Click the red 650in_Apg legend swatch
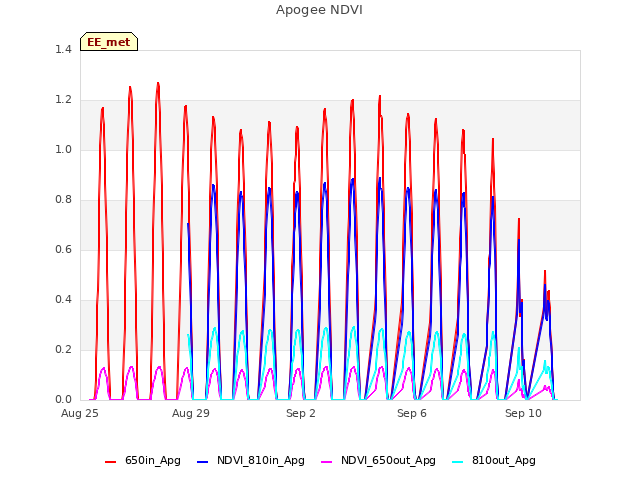This screenshot has width=640, height=480. [111, 462]
